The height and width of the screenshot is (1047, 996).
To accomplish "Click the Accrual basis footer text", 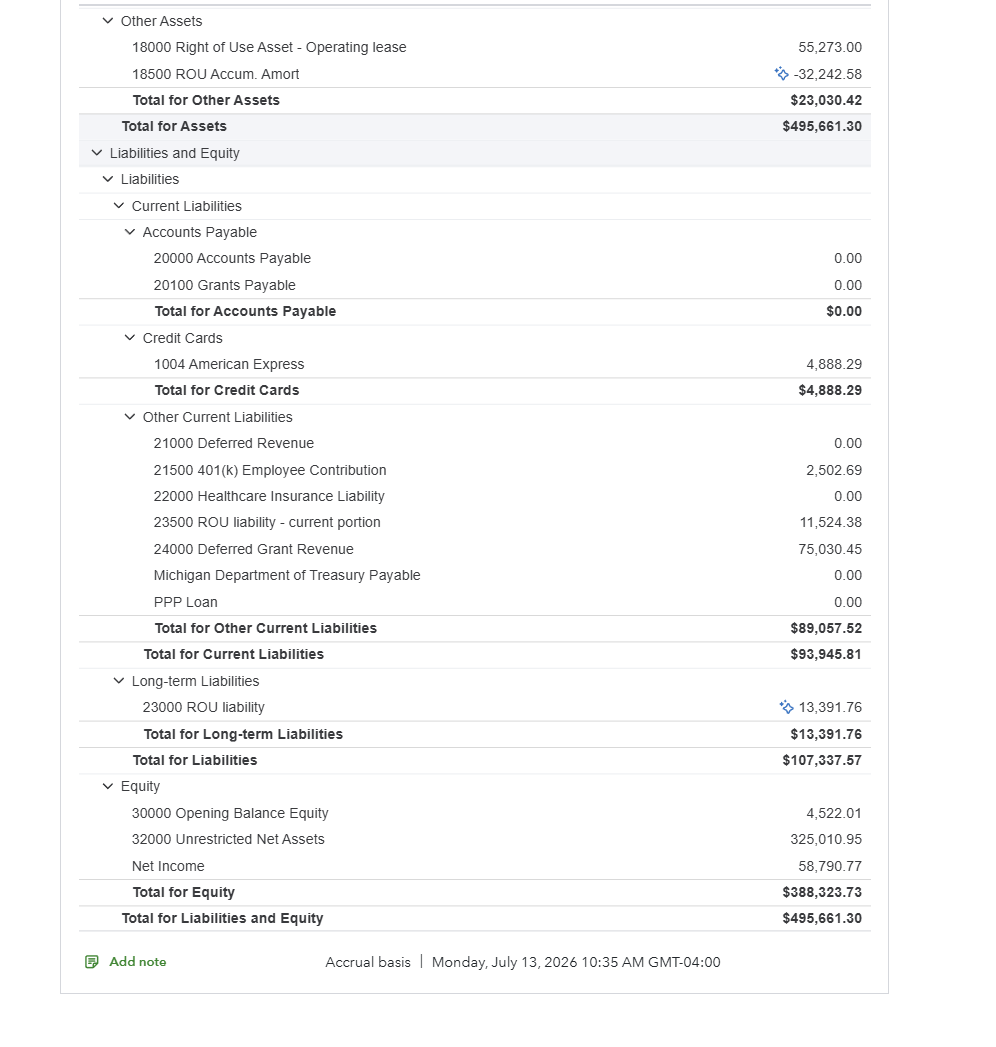I will point(368,962).
